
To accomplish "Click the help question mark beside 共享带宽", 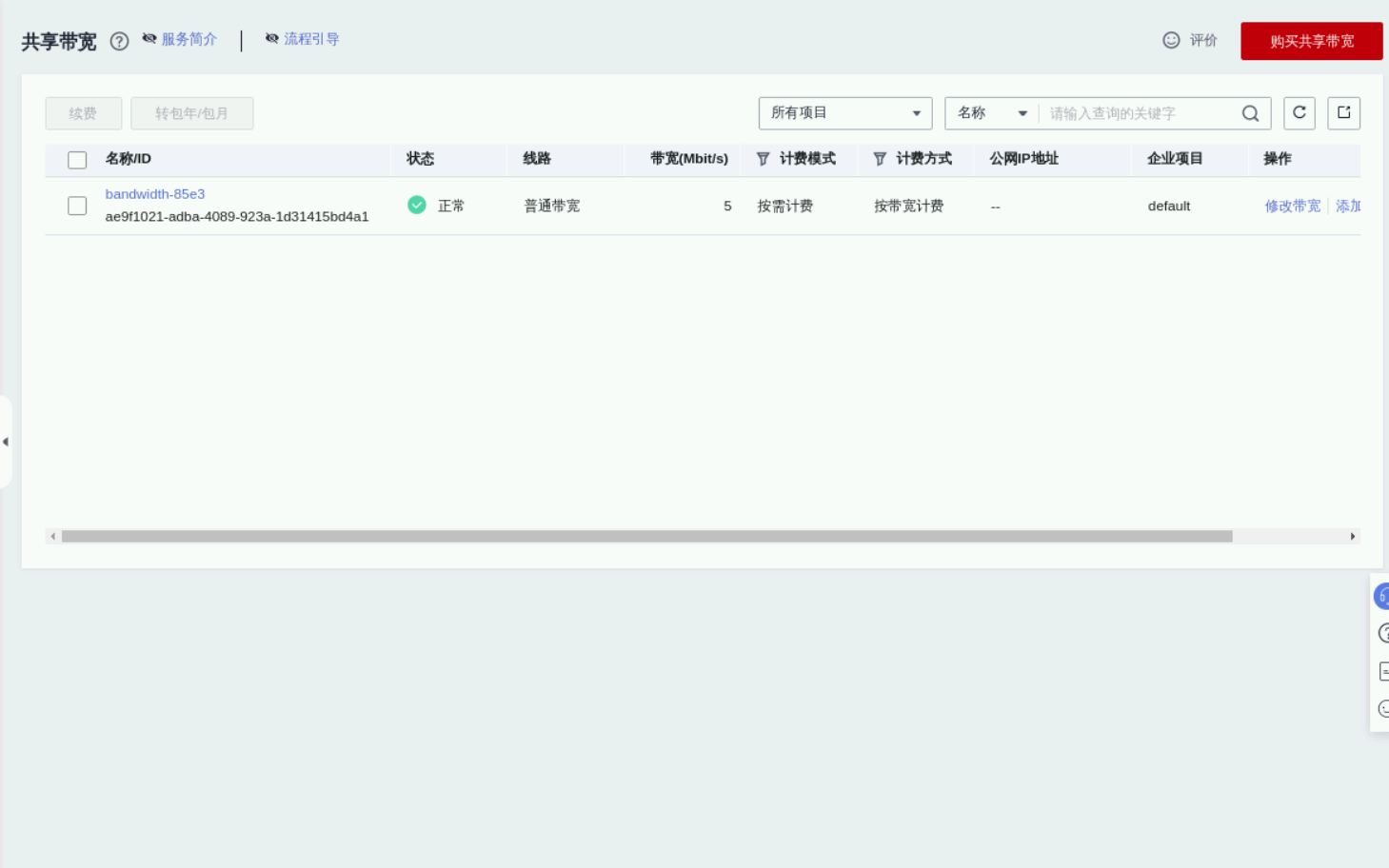I will click(119, 42).
